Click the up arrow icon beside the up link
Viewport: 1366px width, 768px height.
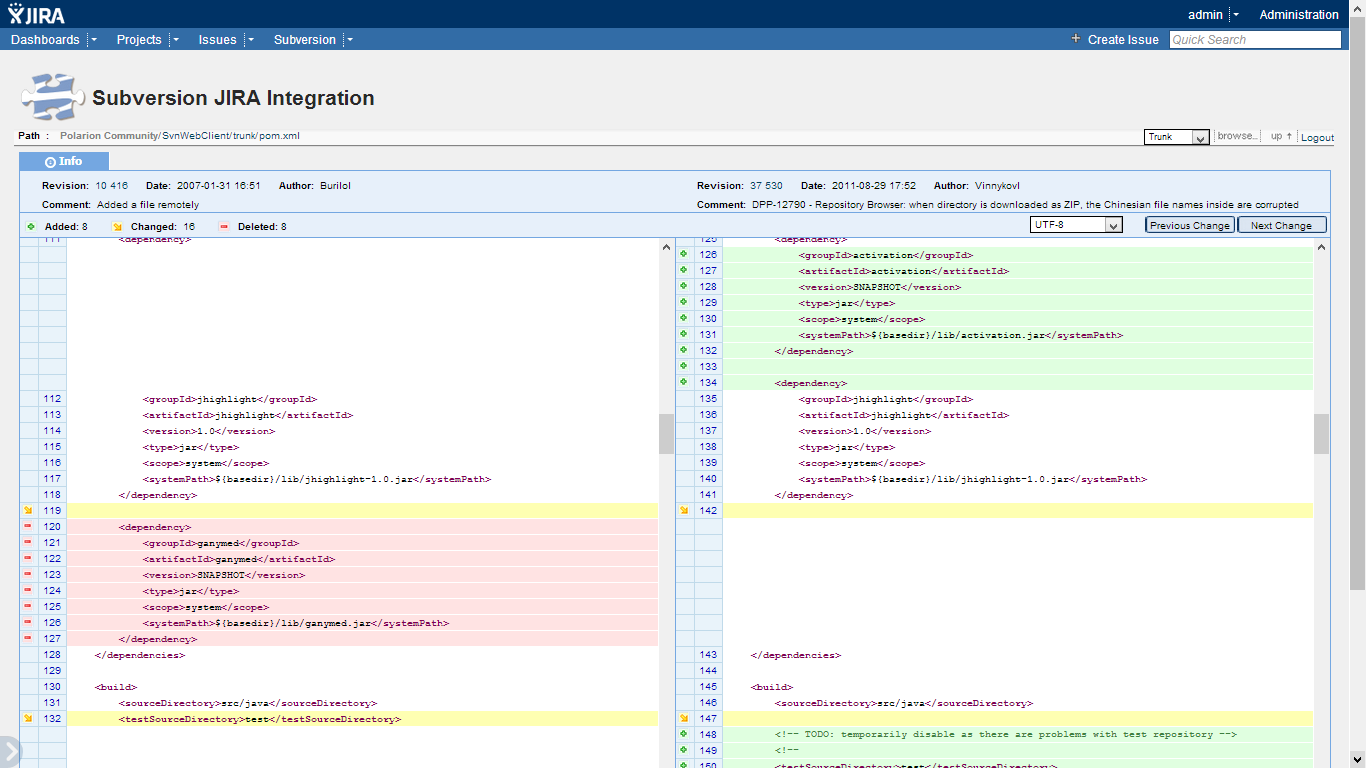click(x=1290, y=137)
